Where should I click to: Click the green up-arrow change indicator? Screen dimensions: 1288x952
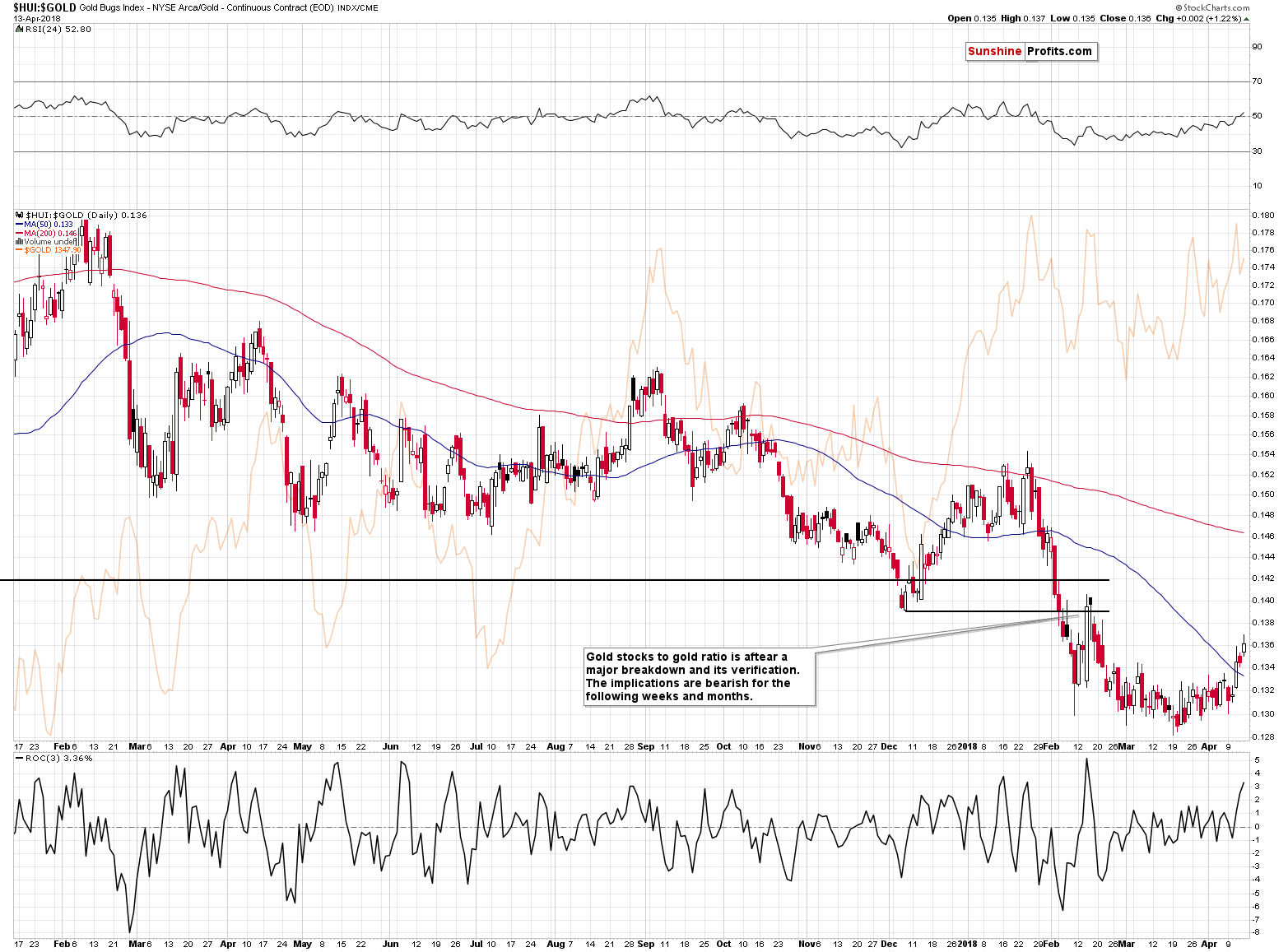(1247, 18)
